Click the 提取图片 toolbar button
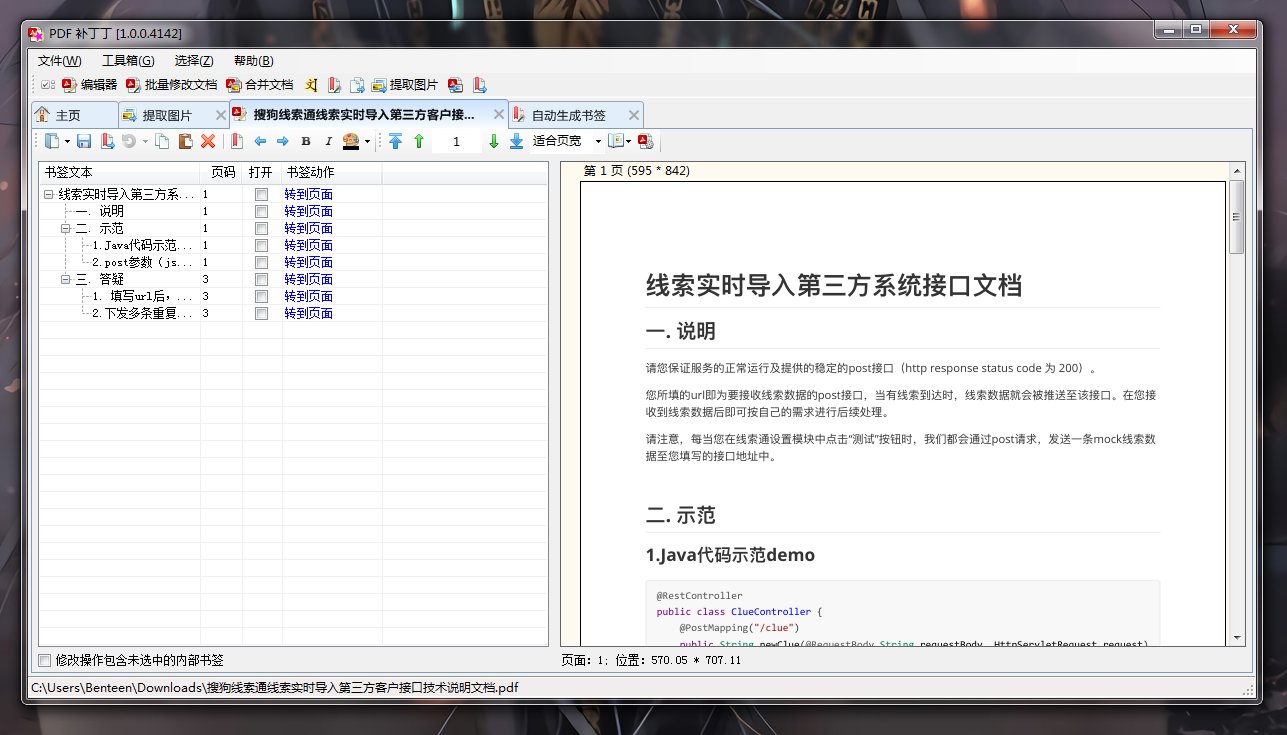Screen dimensions: 1287x735 pyautogui.click(x=404, y=85)
